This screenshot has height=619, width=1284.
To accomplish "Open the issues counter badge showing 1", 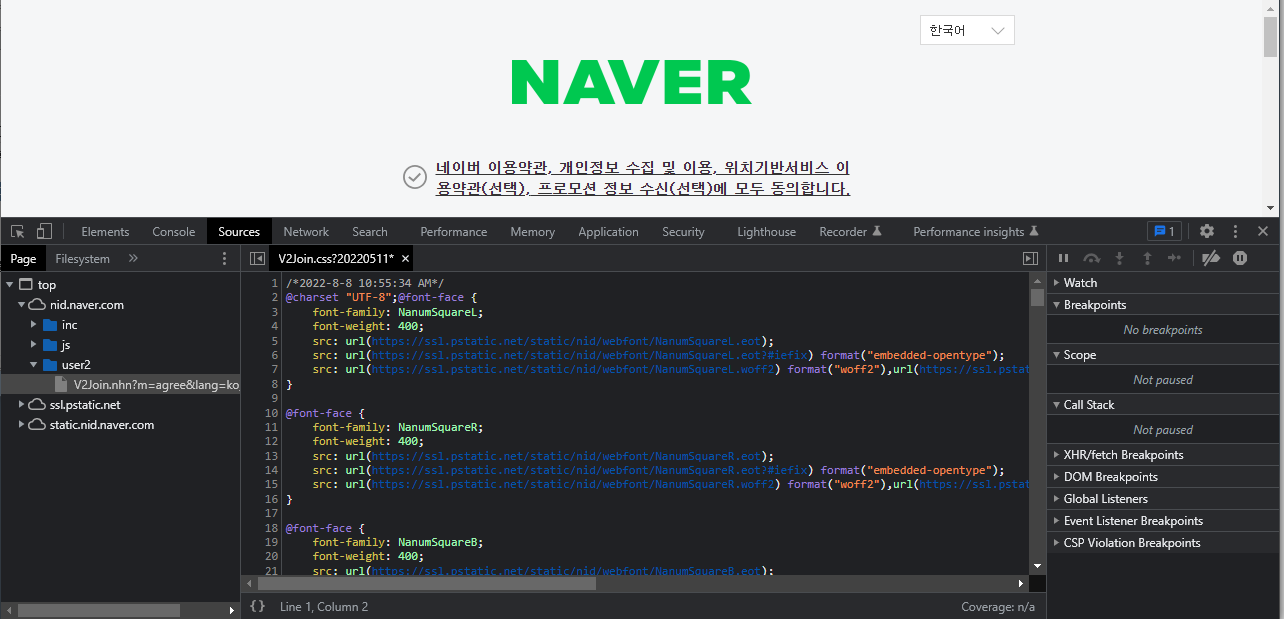I will click(1164, 231).
